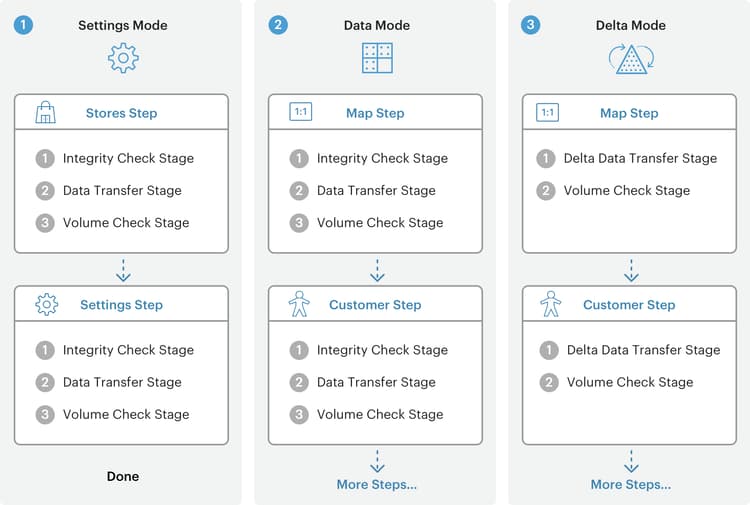The image size is (750, 505).
Task: Select the Stores Step header title
Action: tap(121, 113)
